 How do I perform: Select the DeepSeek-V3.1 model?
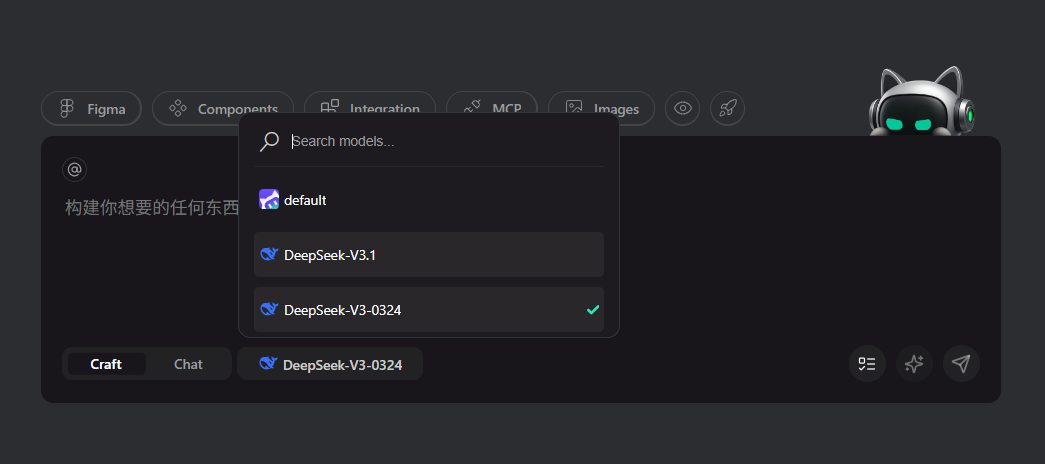[429, 255]
